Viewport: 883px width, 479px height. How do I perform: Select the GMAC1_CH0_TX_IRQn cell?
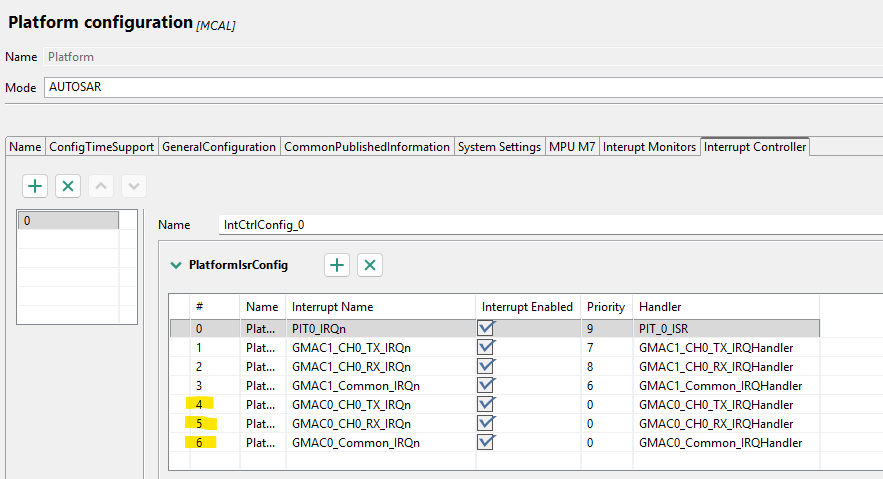(381, 347)
